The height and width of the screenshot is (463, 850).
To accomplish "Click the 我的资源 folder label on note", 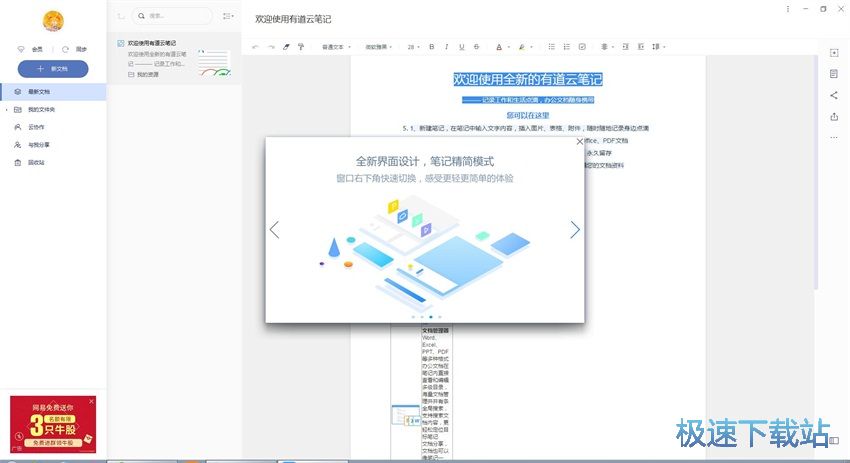I will [144, 75].
